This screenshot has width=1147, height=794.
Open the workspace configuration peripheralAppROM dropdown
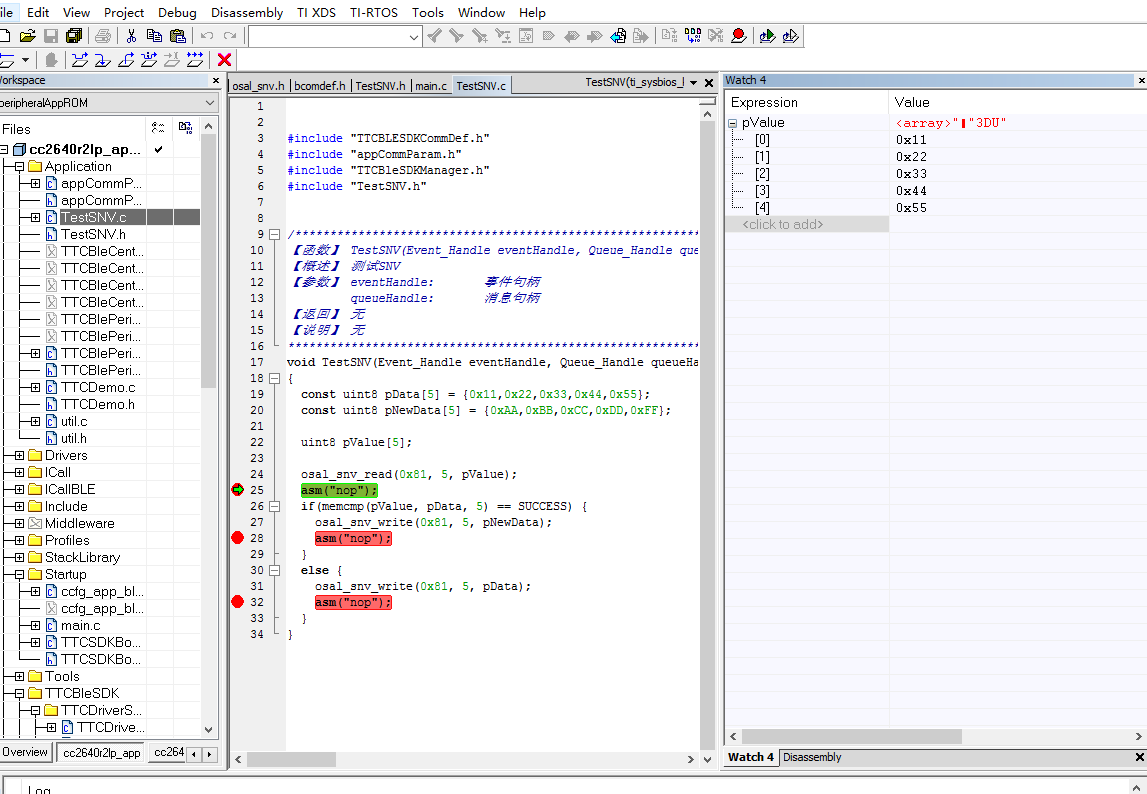tap(210, 103)
